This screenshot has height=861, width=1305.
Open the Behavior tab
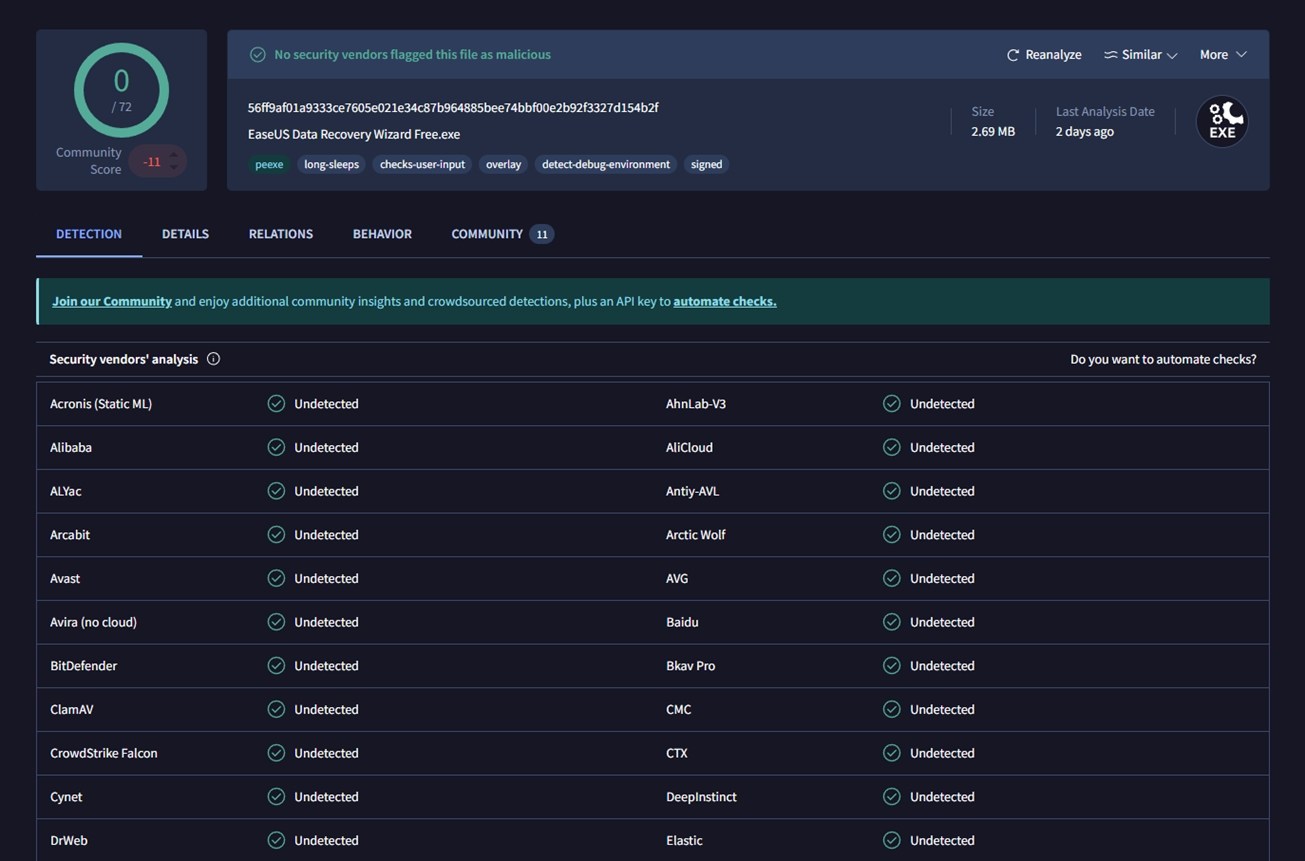tap(381, 233)
